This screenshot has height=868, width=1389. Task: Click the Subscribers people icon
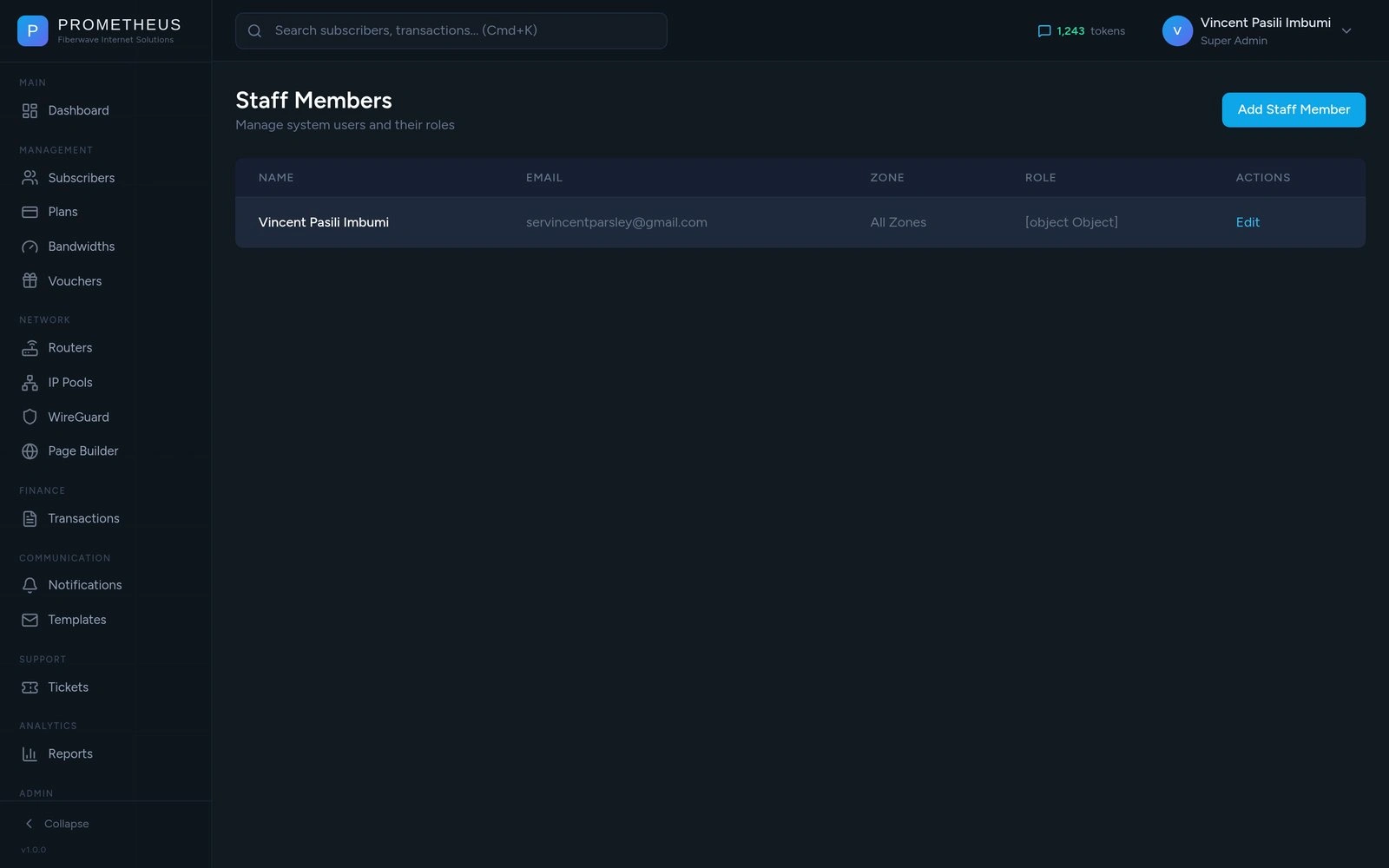[x=30, y=178]
